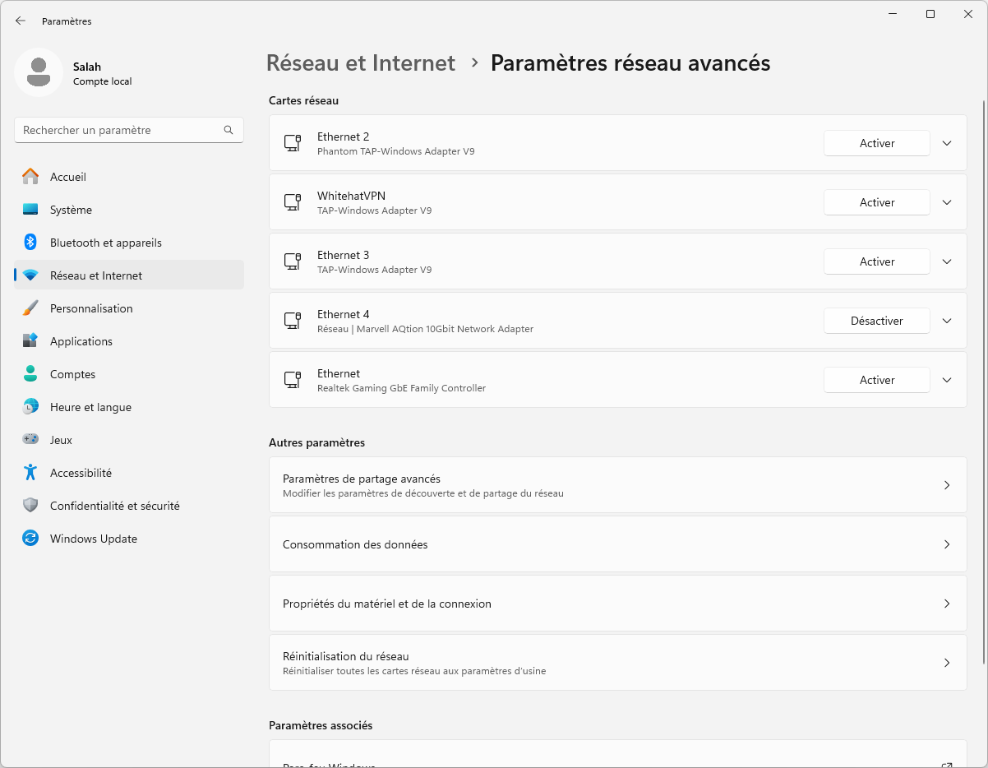
Task: Open Propriétés du matériel et de la connexion
Action: coord(618,604)
